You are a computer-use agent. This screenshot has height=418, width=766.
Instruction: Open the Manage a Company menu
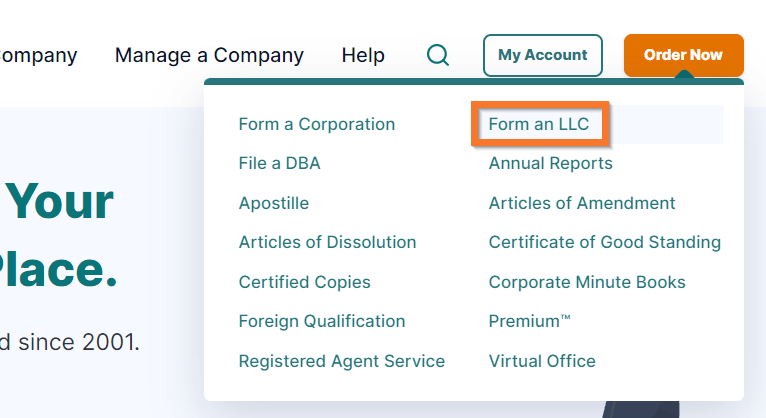(x=209, y=55)
